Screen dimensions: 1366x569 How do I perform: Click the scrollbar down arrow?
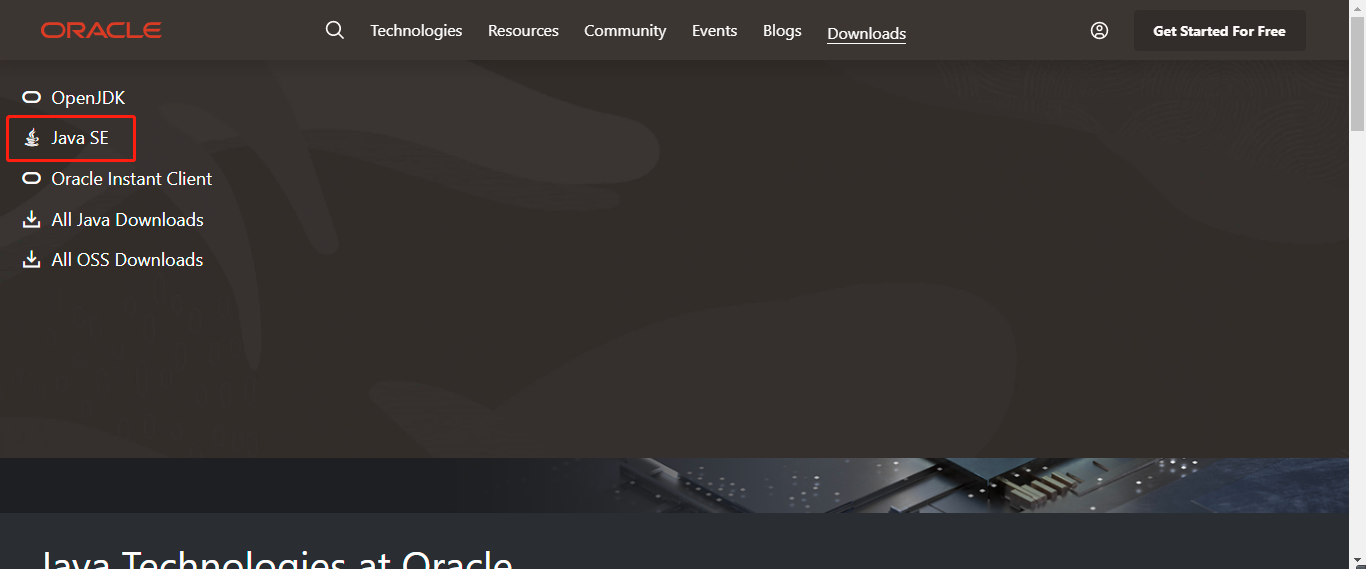point(1357,560)
